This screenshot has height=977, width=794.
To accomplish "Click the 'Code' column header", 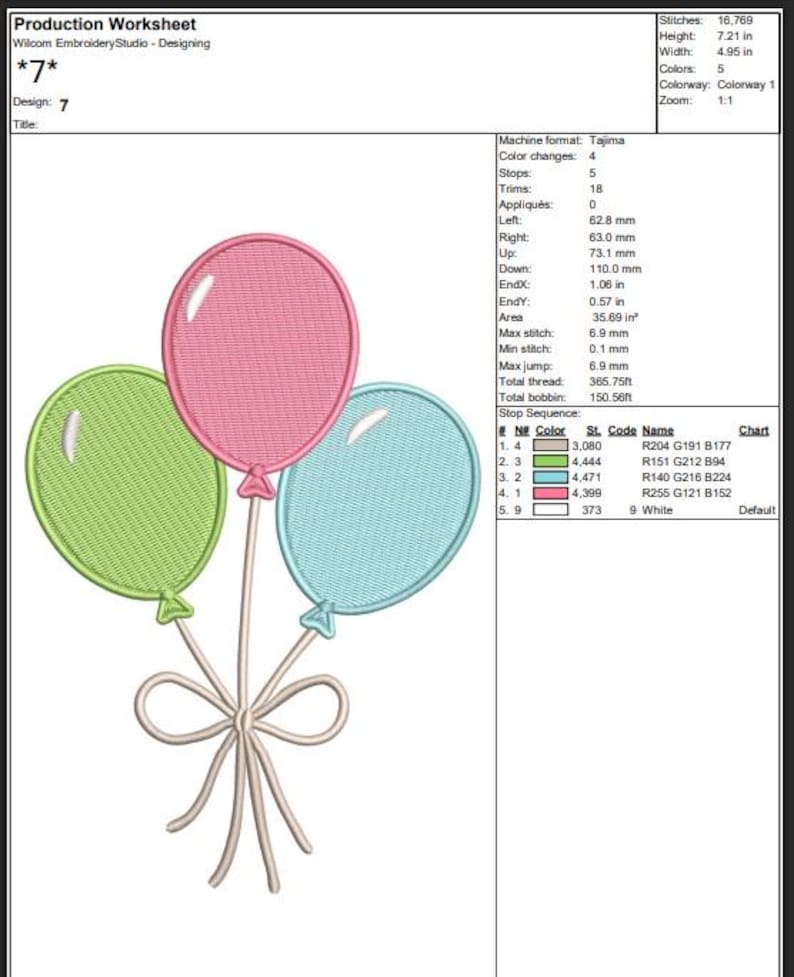I will click(622, 431).
